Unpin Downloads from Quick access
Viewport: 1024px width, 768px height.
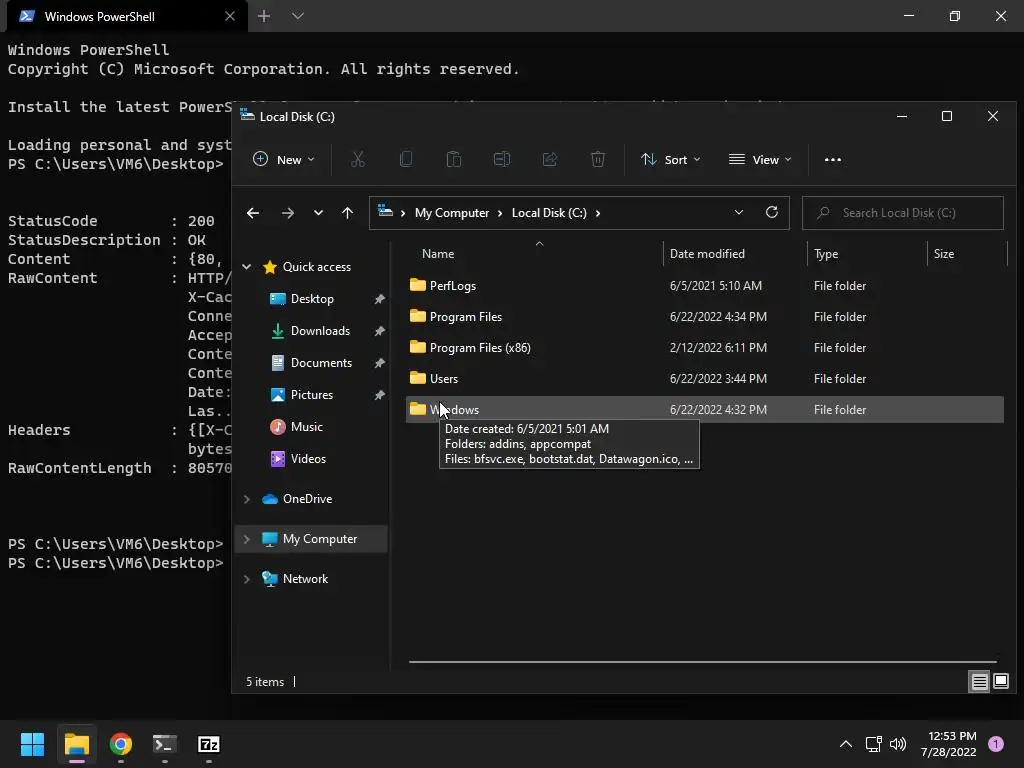379,331
